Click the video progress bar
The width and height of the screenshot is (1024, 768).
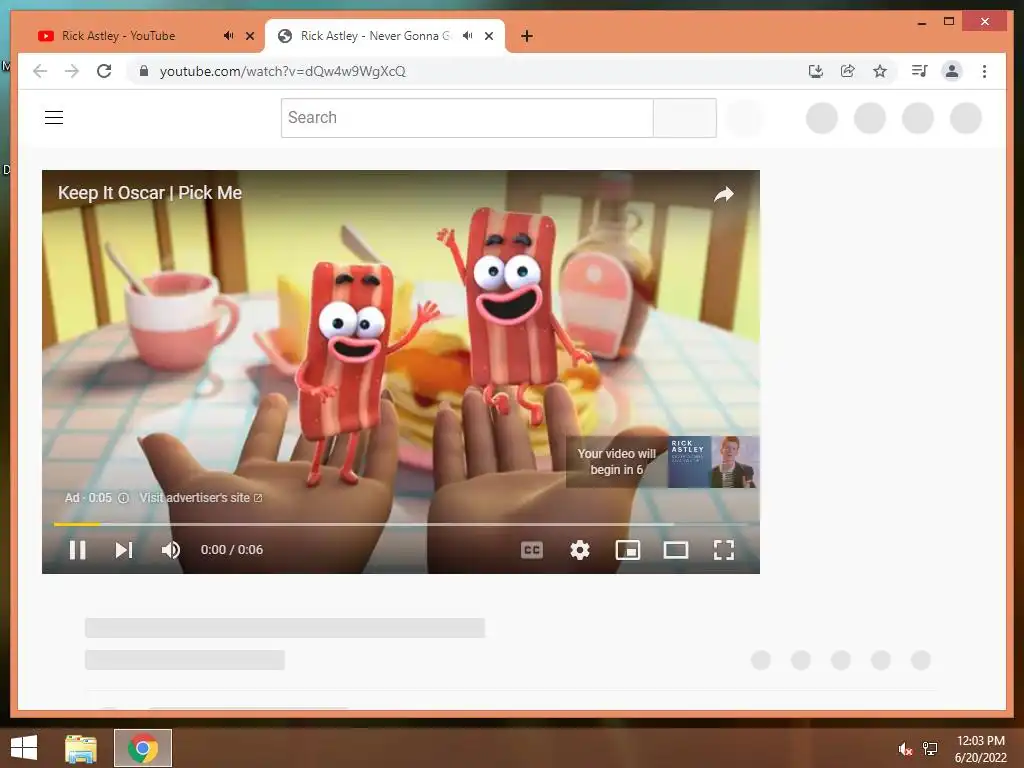click(400, 524)
